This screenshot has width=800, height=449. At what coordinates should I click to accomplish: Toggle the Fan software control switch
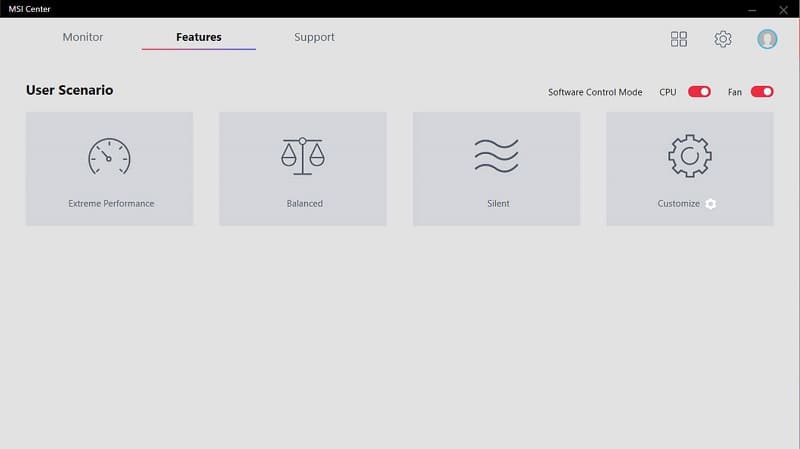[762, 92]
